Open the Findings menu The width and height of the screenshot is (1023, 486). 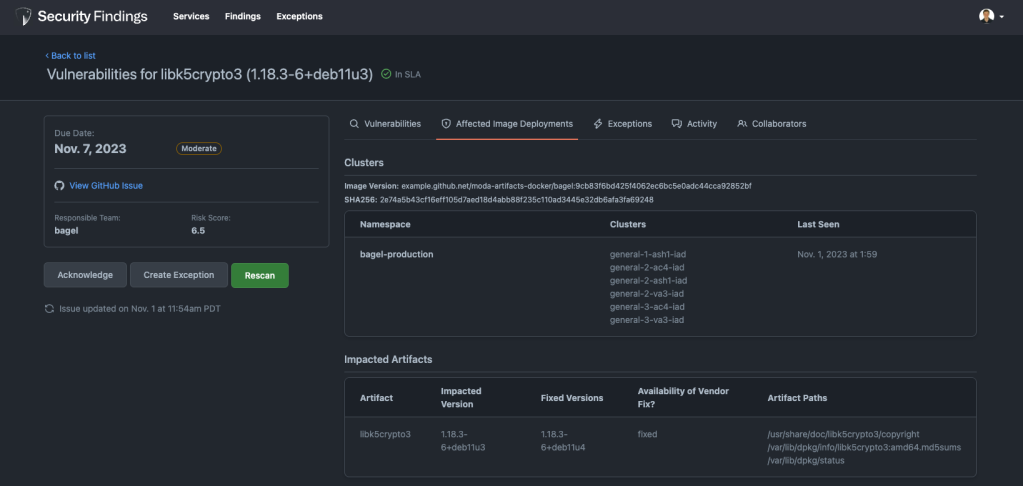click(x=243, y=16)
